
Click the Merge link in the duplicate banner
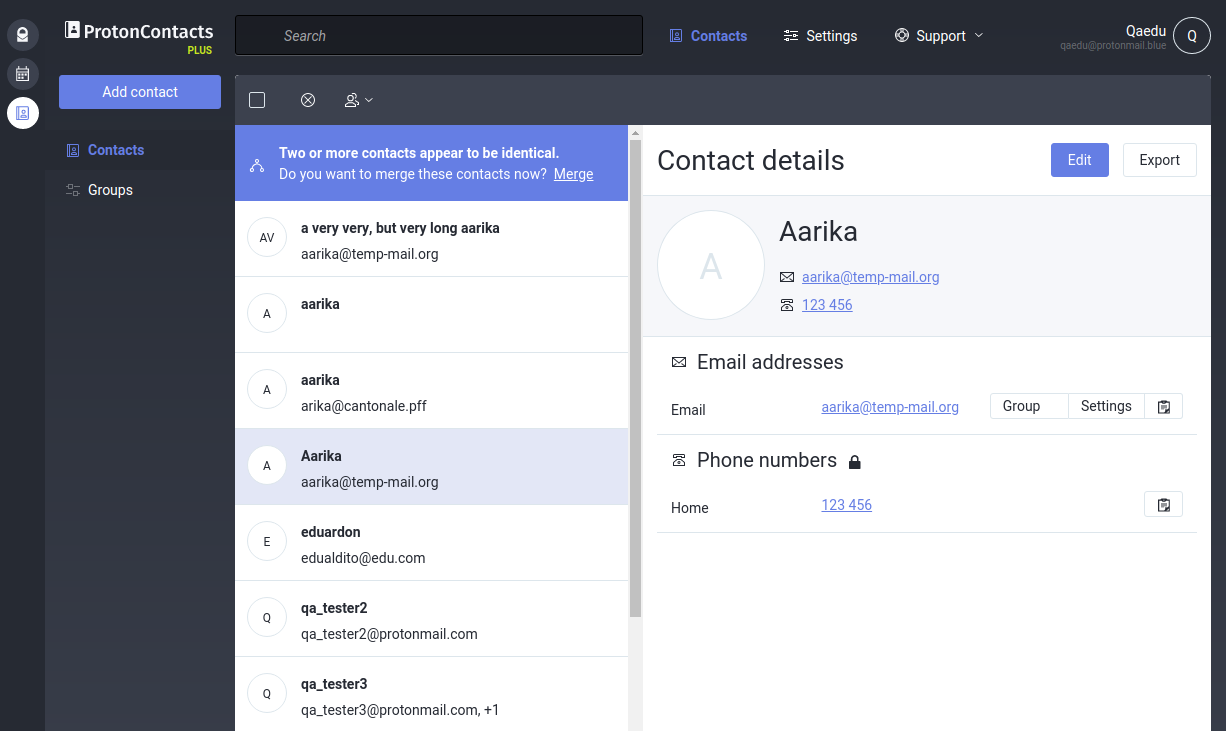click(x=573, y=173)
